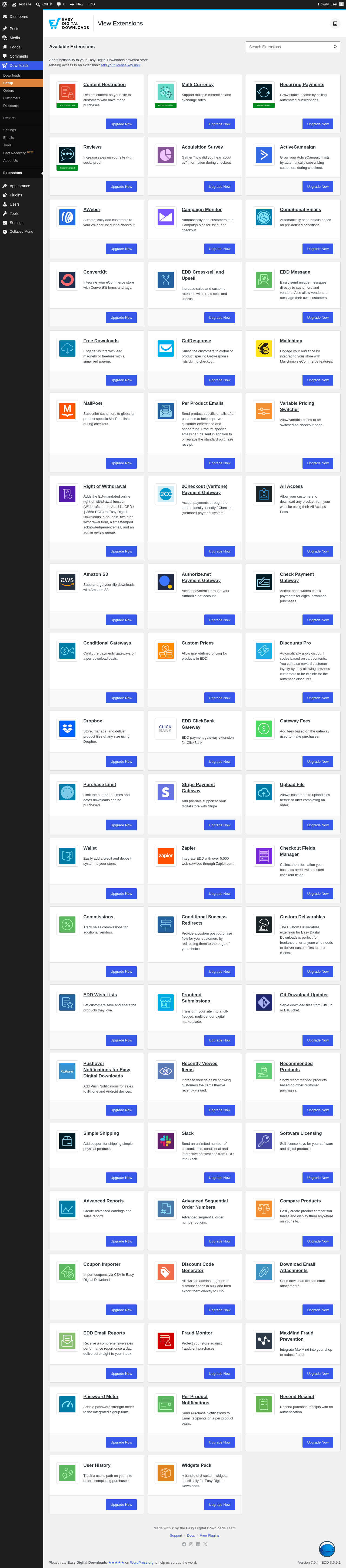Image resolution: width=346 pixels, height=1568 pixels.
Task: Click Upgrade Now for Content Restriction
Action: 121,124
